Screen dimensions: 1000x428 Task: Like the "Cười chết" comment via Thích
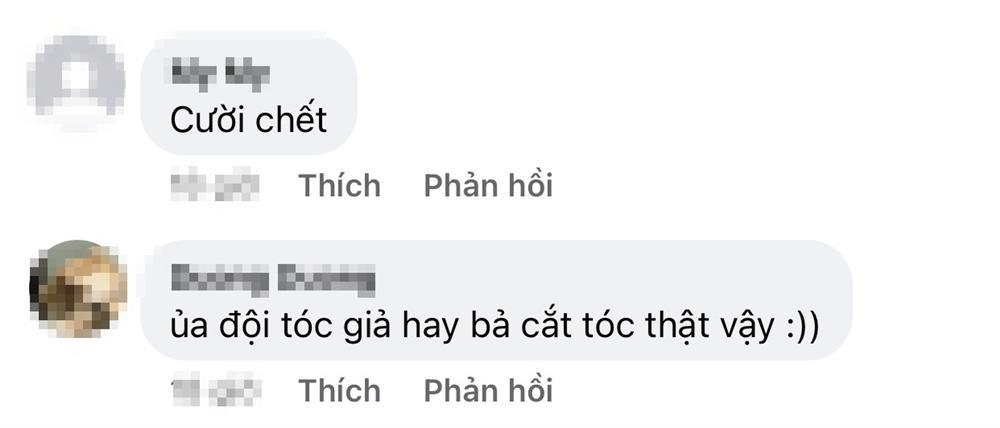click(x=340, y=186)
